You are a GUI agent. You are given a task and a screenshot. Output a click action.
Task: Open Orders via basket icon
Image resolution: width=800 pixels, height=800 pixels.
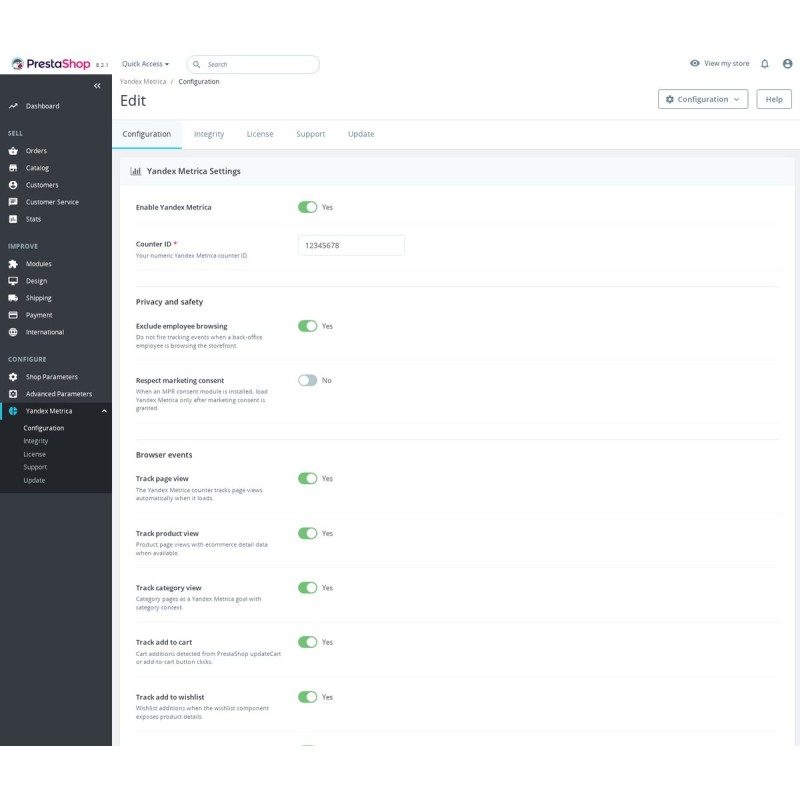coord(13,151)
